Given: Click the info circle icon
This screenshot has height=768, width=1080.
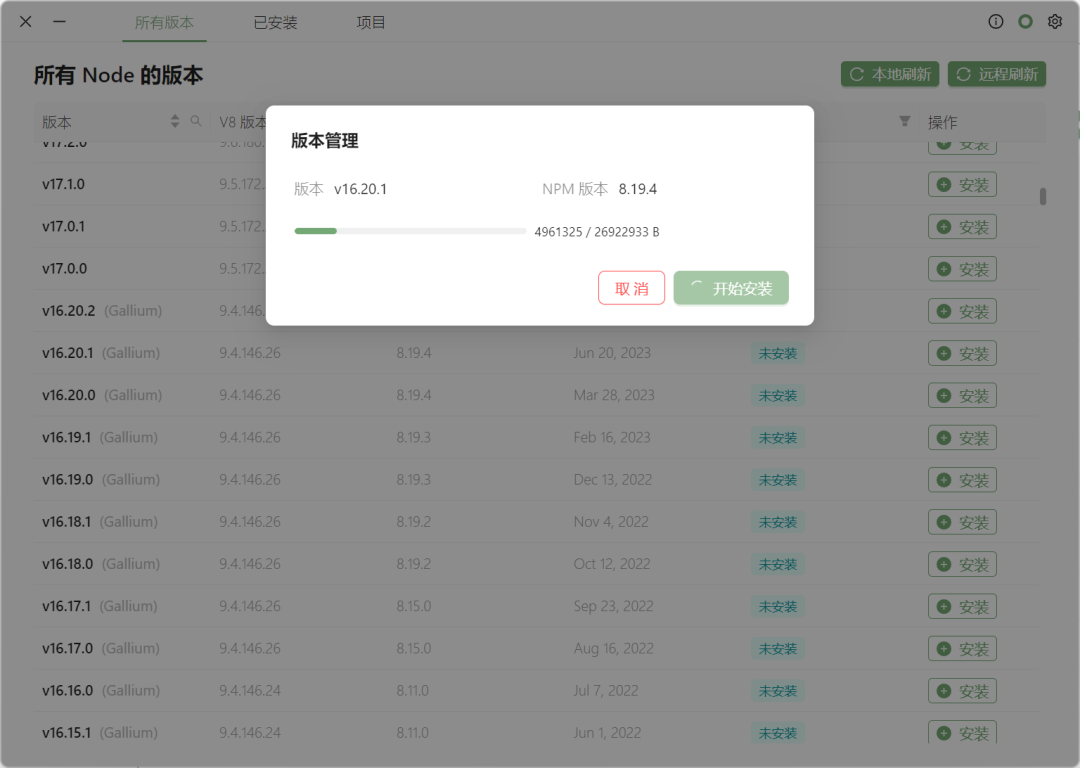Looking at the screenshot, I should tap(995, 21).
